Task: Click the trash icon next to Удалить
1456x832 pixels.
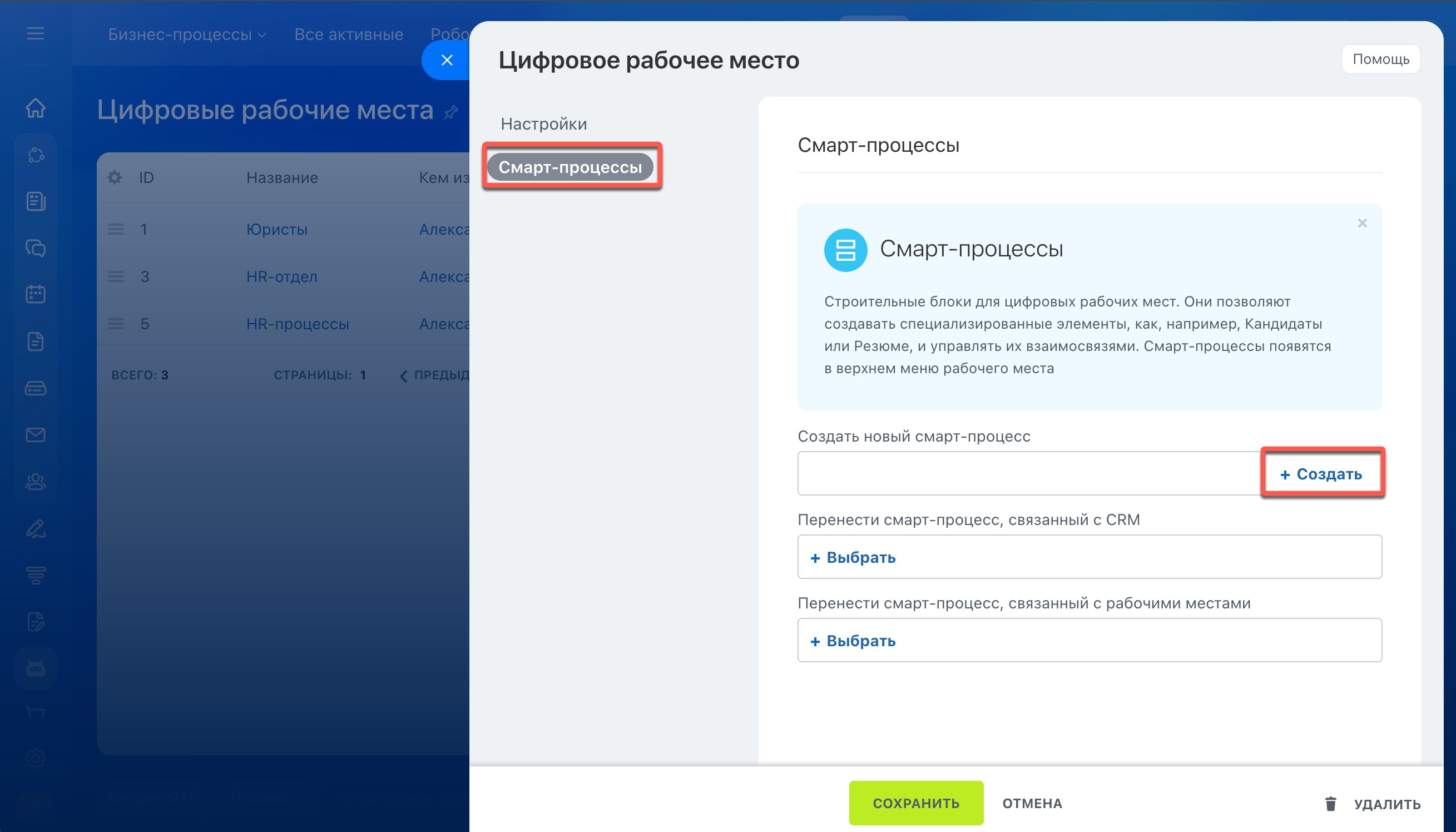Action: pyautogui.click(x=1330, y=804)
